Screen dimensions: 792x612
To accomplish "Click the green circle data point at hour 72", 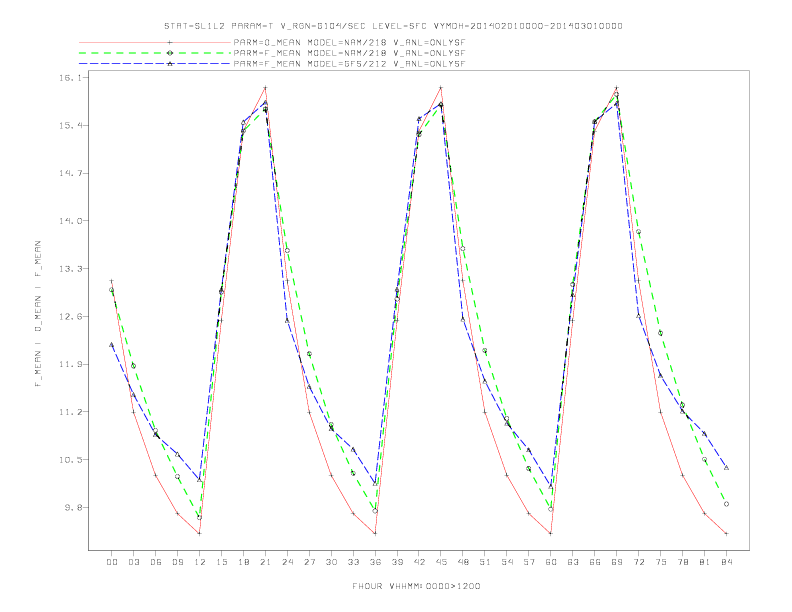I will 638,232.
